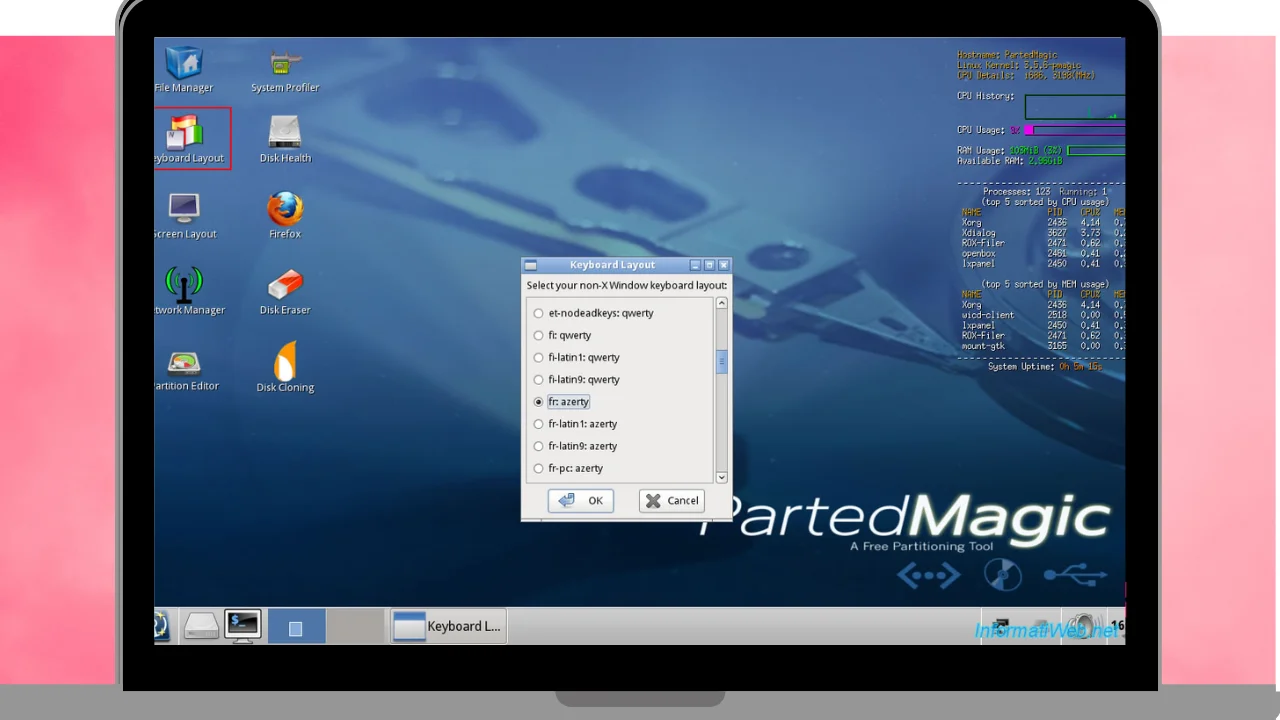Click the scroll up arrow in layout list
Image resolution: width=1280 pixels, height=720 pixels.
click(x=721, y=303)
